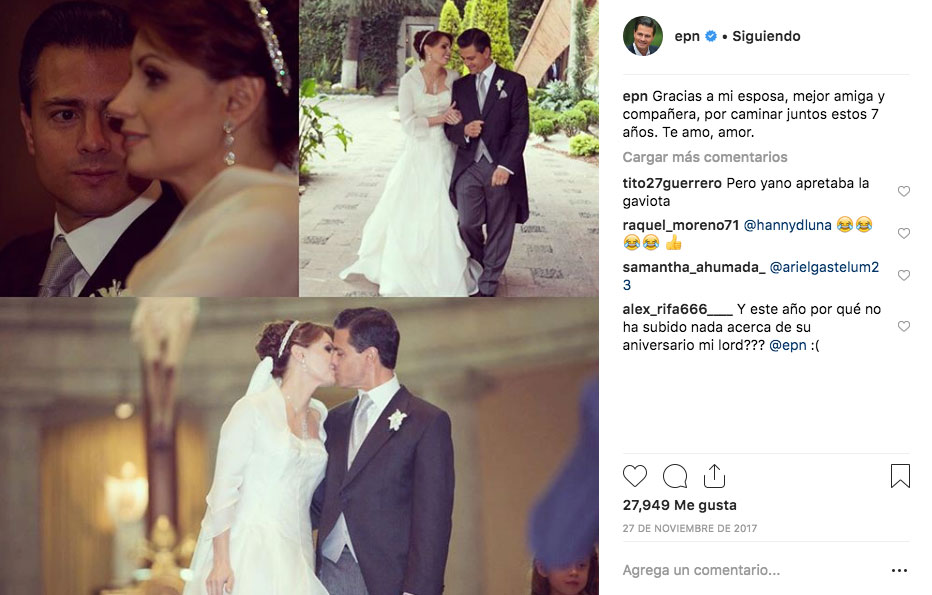This screenshot has height=595, width=932.
Task: Open the @hannydluna mention
Action: tap(787, 225)
